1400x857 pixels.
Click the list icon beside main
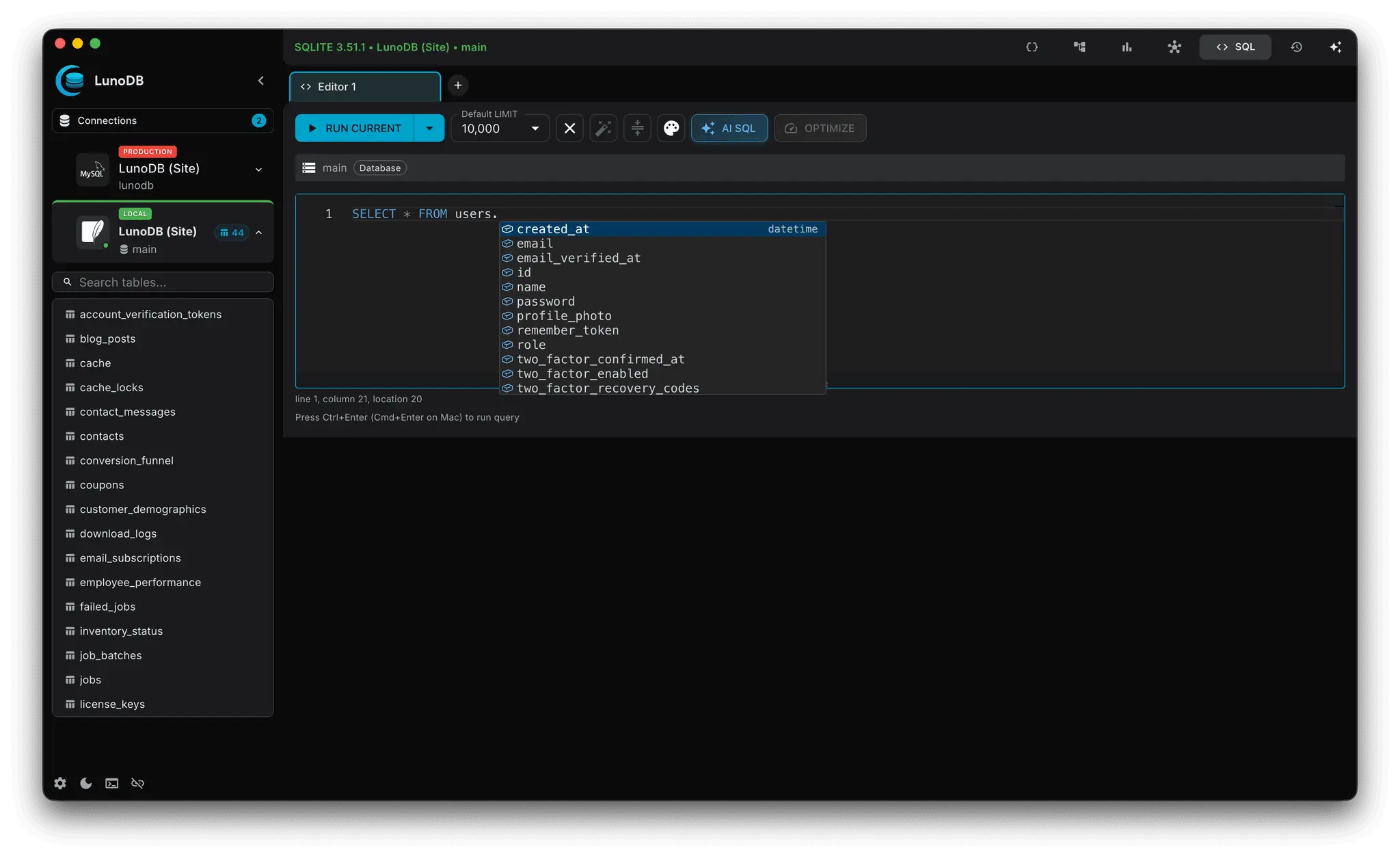click(x=309, y=168)
